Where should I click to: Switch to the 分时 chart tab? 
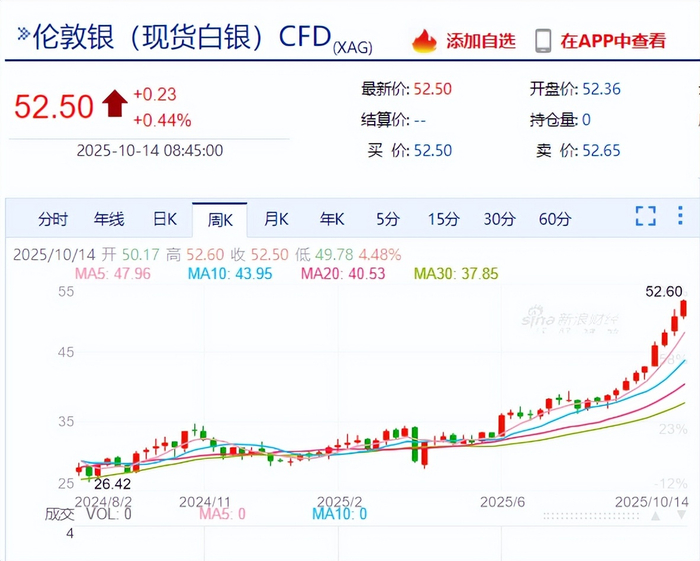[53, 219]
